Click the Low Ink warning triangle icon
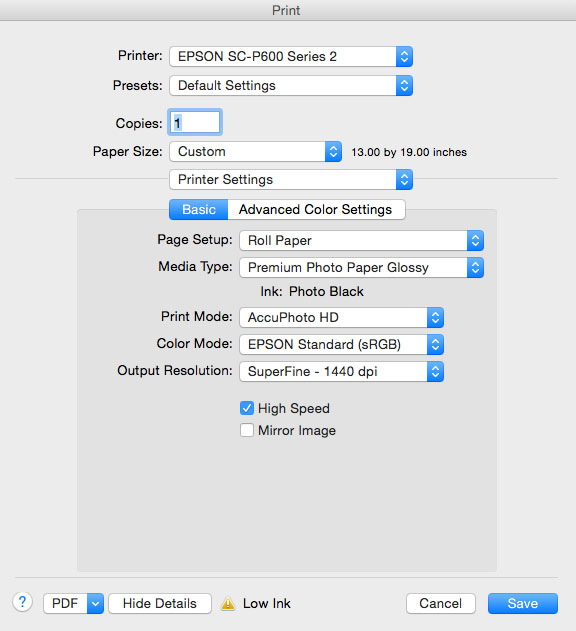 click(x=228, y=603)
